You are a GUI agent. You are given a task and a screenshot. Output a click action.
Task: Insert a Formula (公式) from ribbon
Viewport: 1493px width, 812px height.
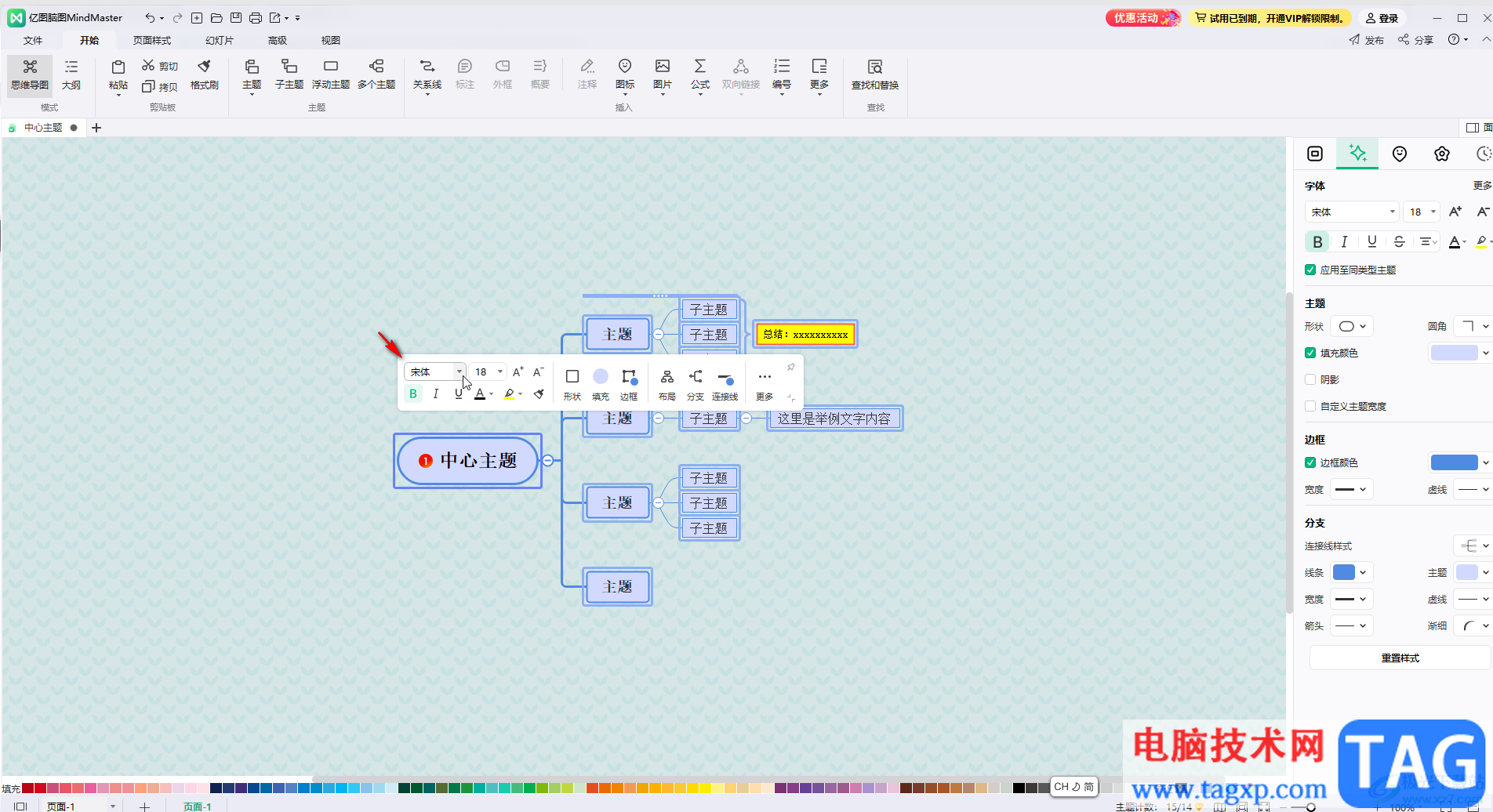[x=699, y=74]
